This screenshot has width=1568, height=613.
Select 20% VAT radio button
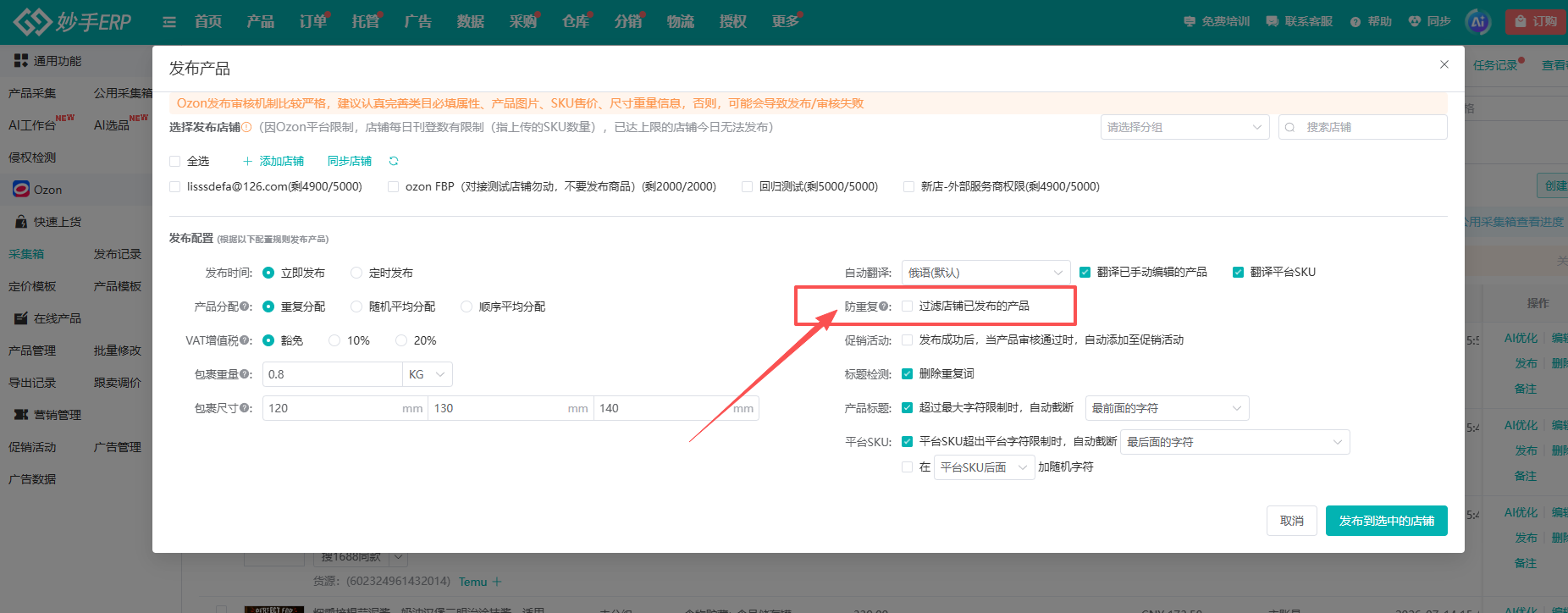coord(401,340)
